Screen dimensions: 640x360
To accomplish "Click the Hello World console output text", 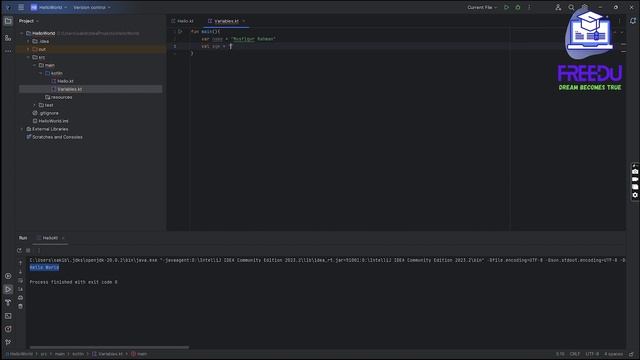I will coord(44,267).
